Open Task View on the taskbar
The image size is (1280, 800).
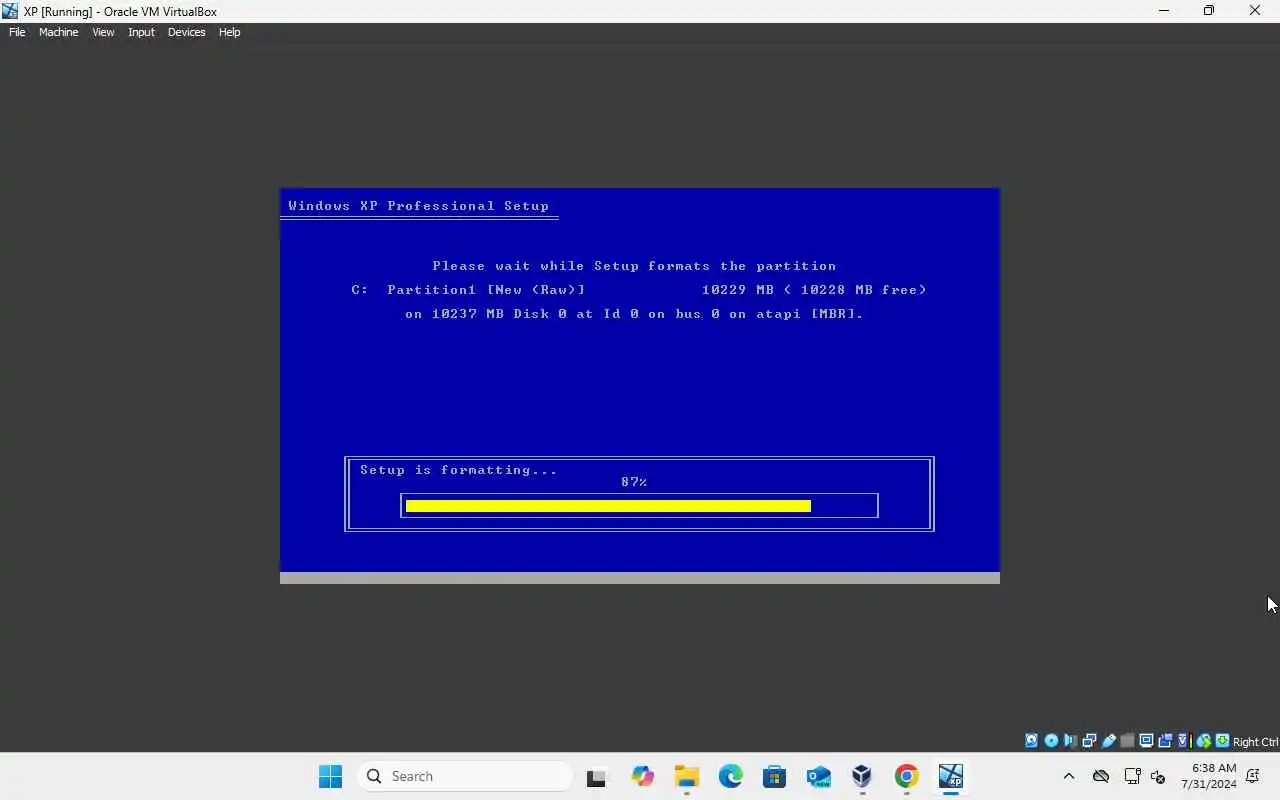(x=597, y=776)
